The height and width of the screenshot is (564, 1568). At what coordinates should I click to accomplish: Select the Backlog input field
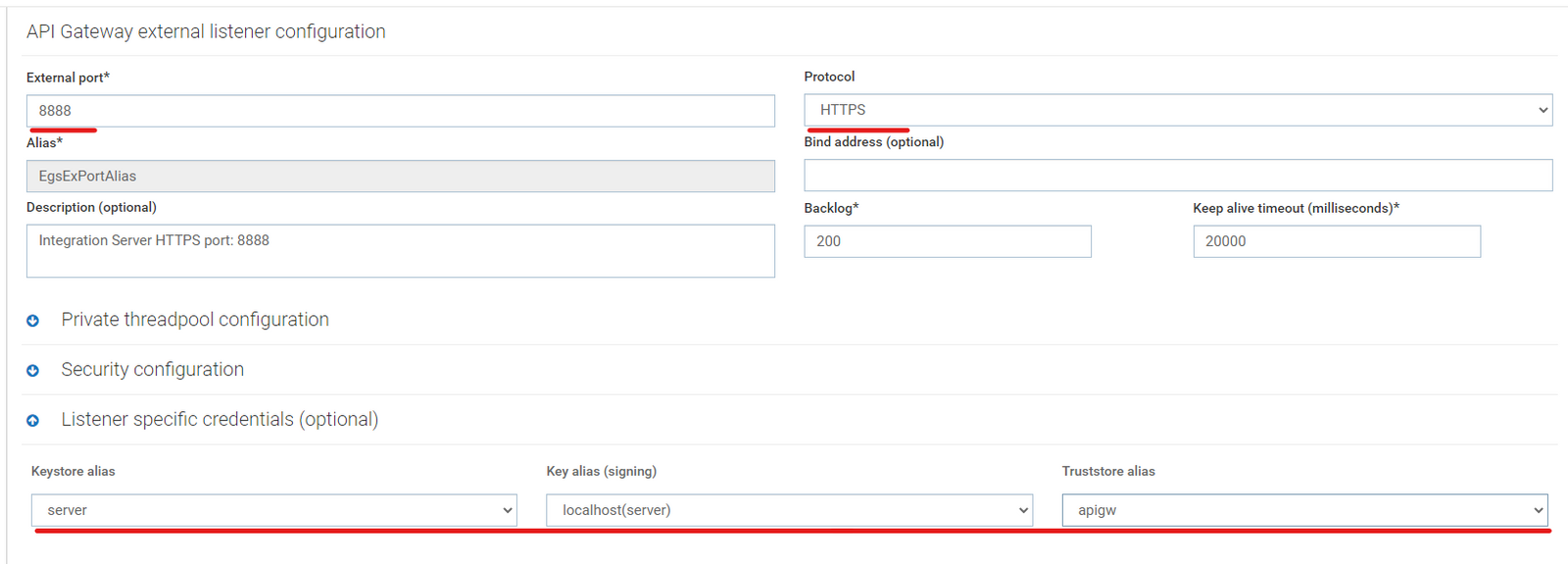coord(947,241)
